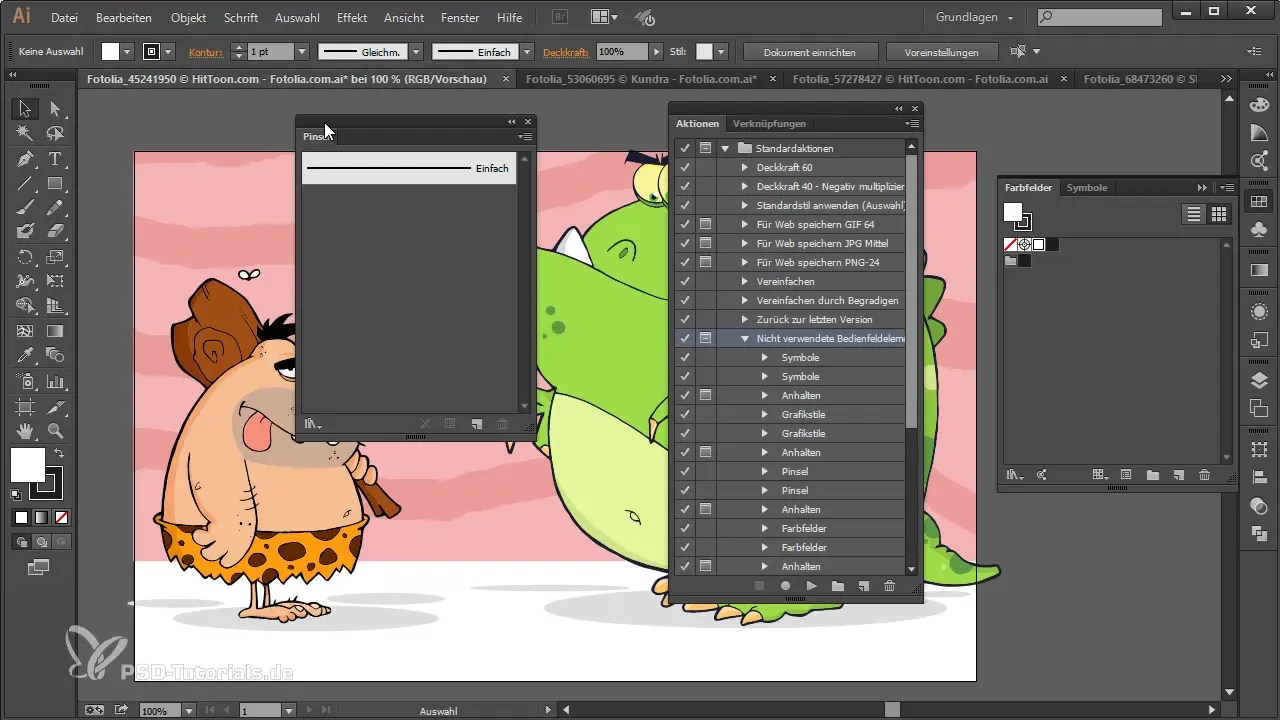
Task: Select the Pen tool
Action: 26,159
